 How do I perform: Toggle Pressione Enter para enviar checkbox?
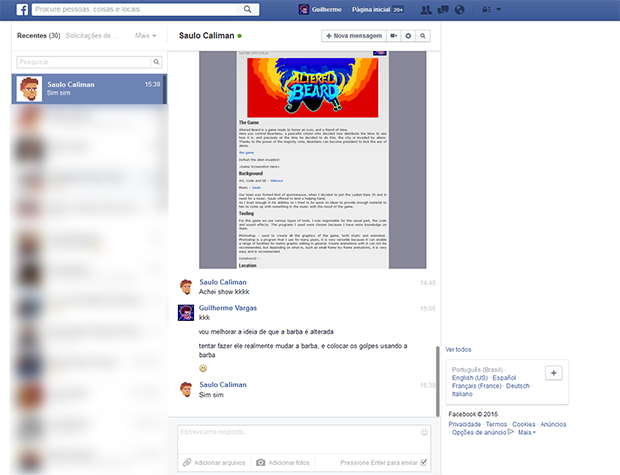click(423, 462)
